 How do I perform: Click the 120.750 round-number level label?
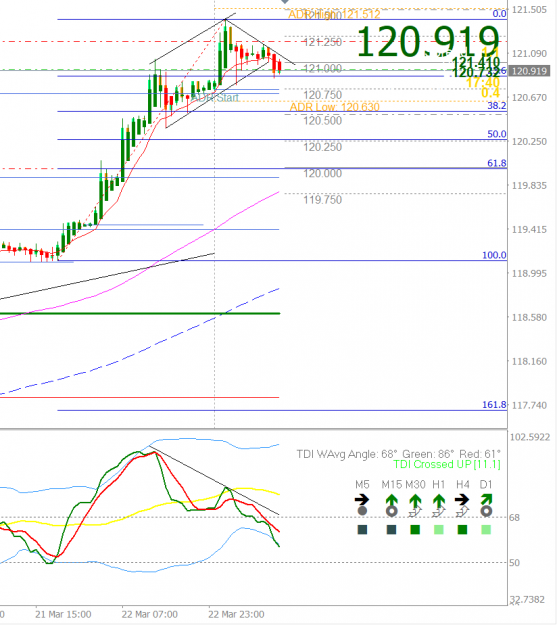[x=323, y=95]
